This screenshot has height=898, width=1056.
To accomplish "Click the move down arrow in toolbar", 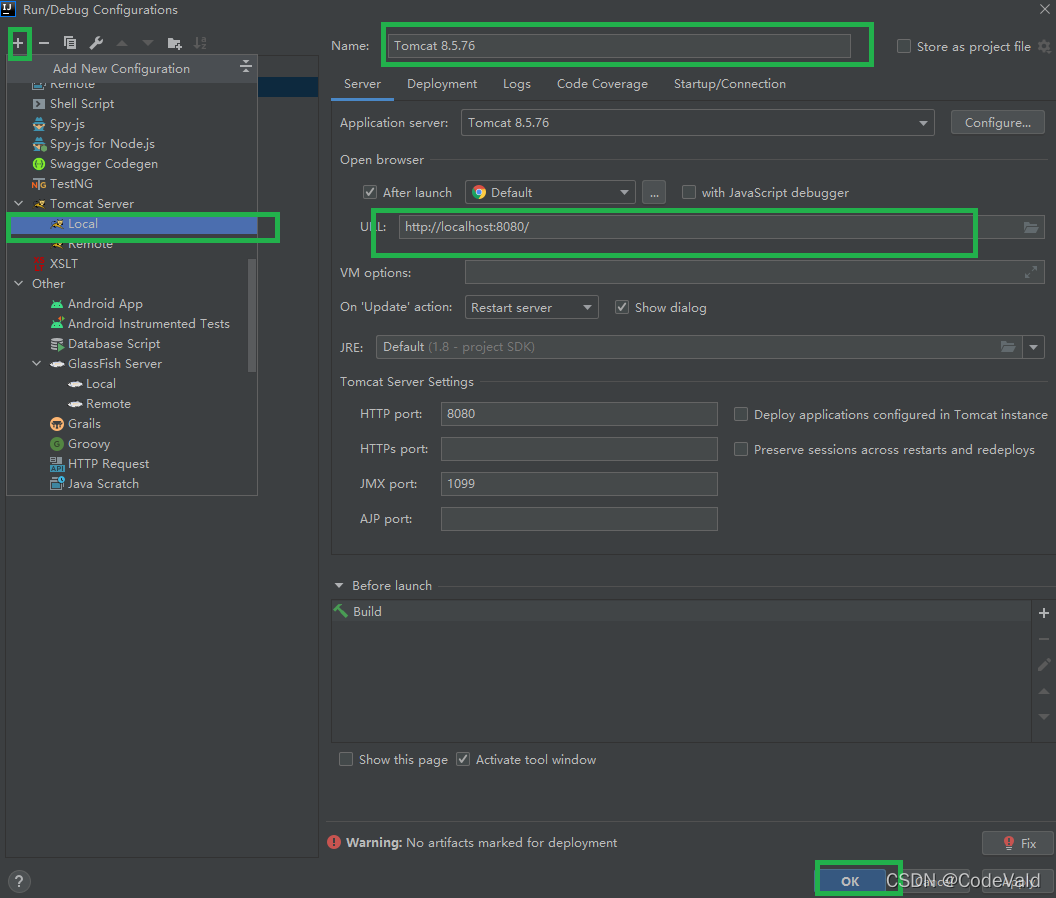I will (x=147, y=43).
